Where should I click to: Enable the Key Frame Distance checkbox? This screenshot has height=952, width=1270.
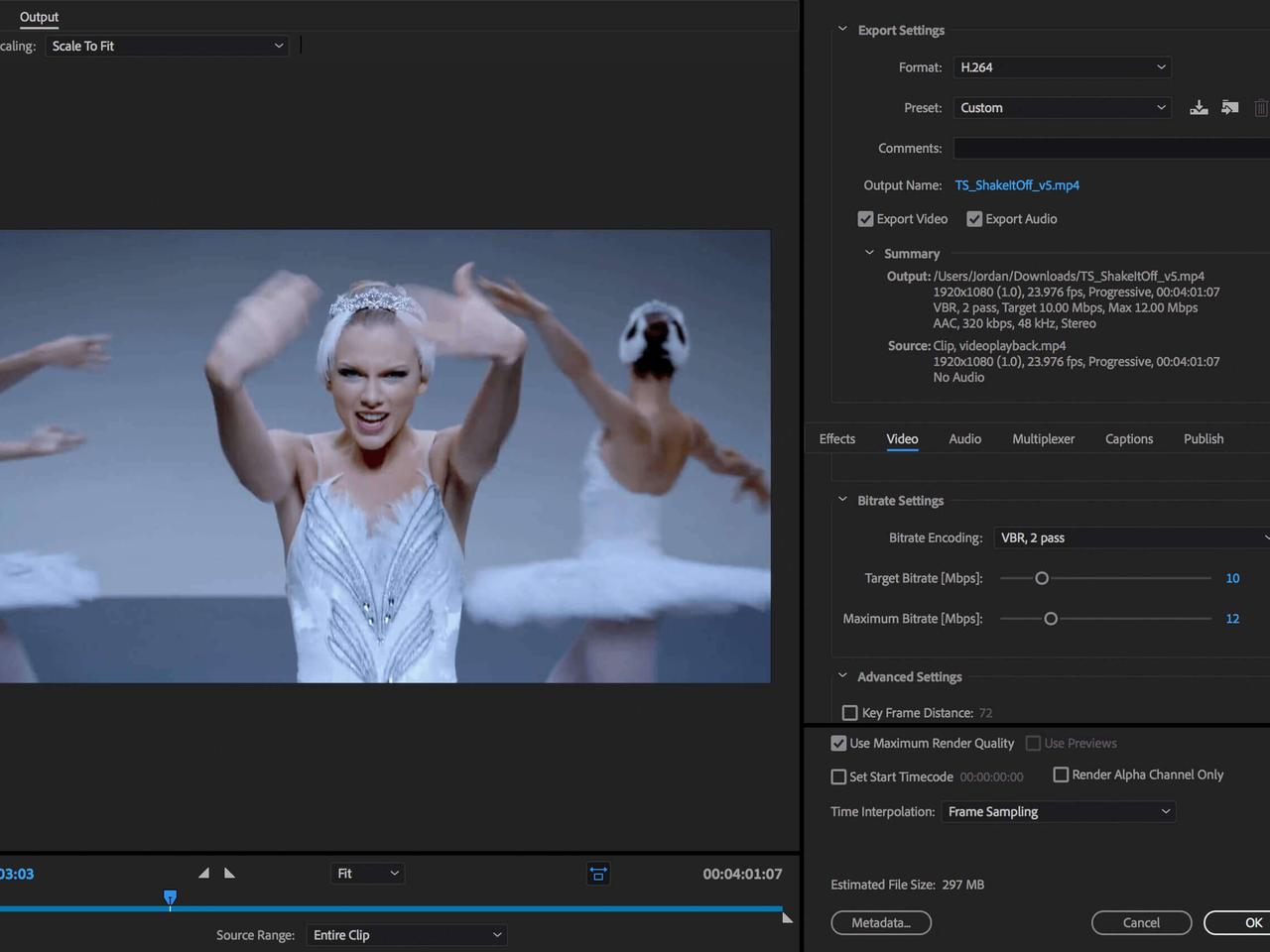pos(850,713)
